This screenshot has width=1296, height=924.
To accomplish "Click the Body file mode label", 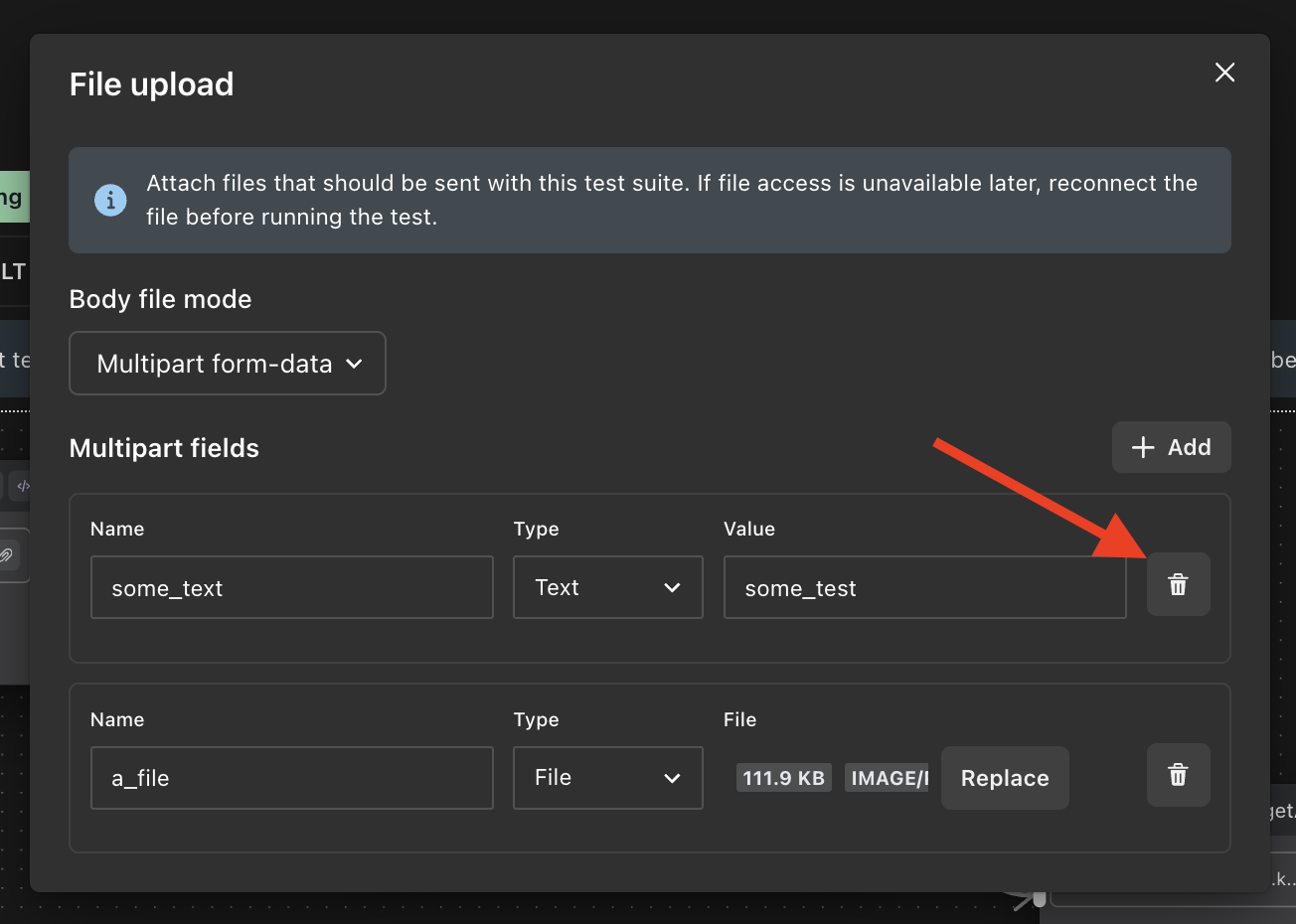I will (x=161, y=299).
